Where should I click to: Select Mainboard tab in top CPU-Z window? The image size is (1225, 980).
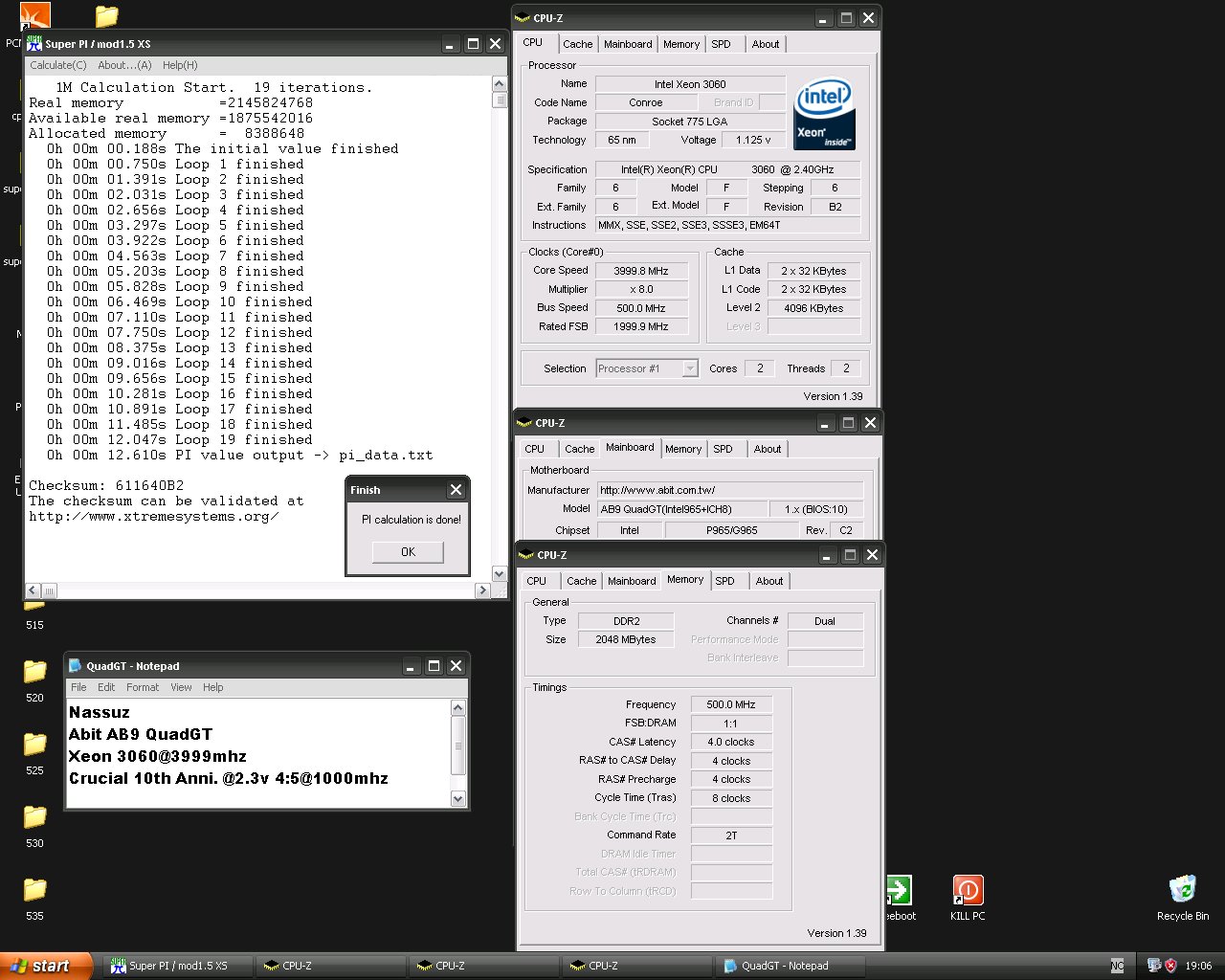(628, 44)
